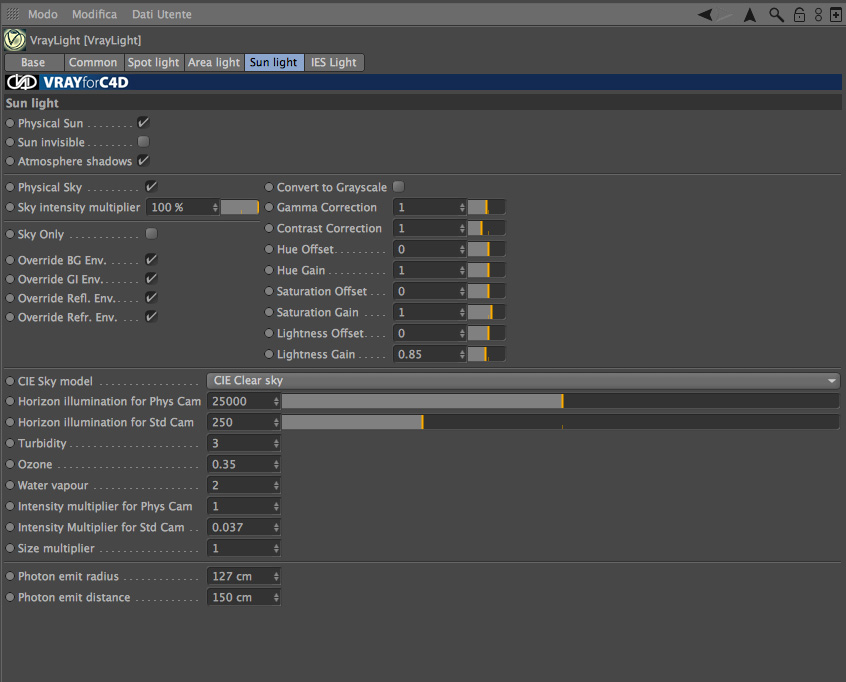Open the CIE Sky model dropdown
Viewport: 846px width, 682px height.
click(523, 380)
